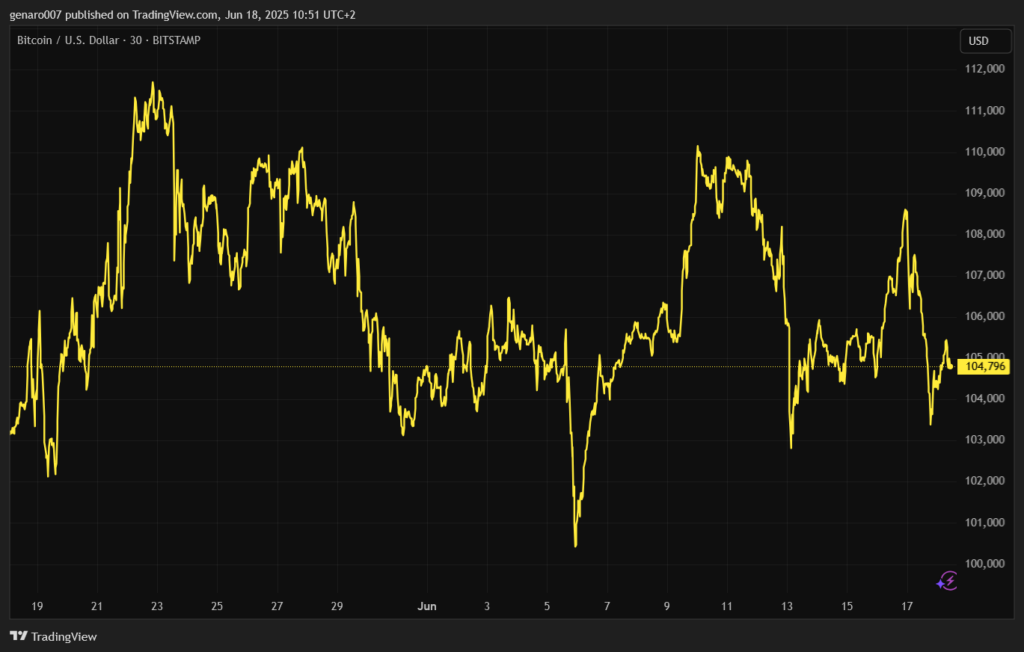Click the 102,000 price scale label
Screen dimensions: 1024x652
click(x=984, y=481)
